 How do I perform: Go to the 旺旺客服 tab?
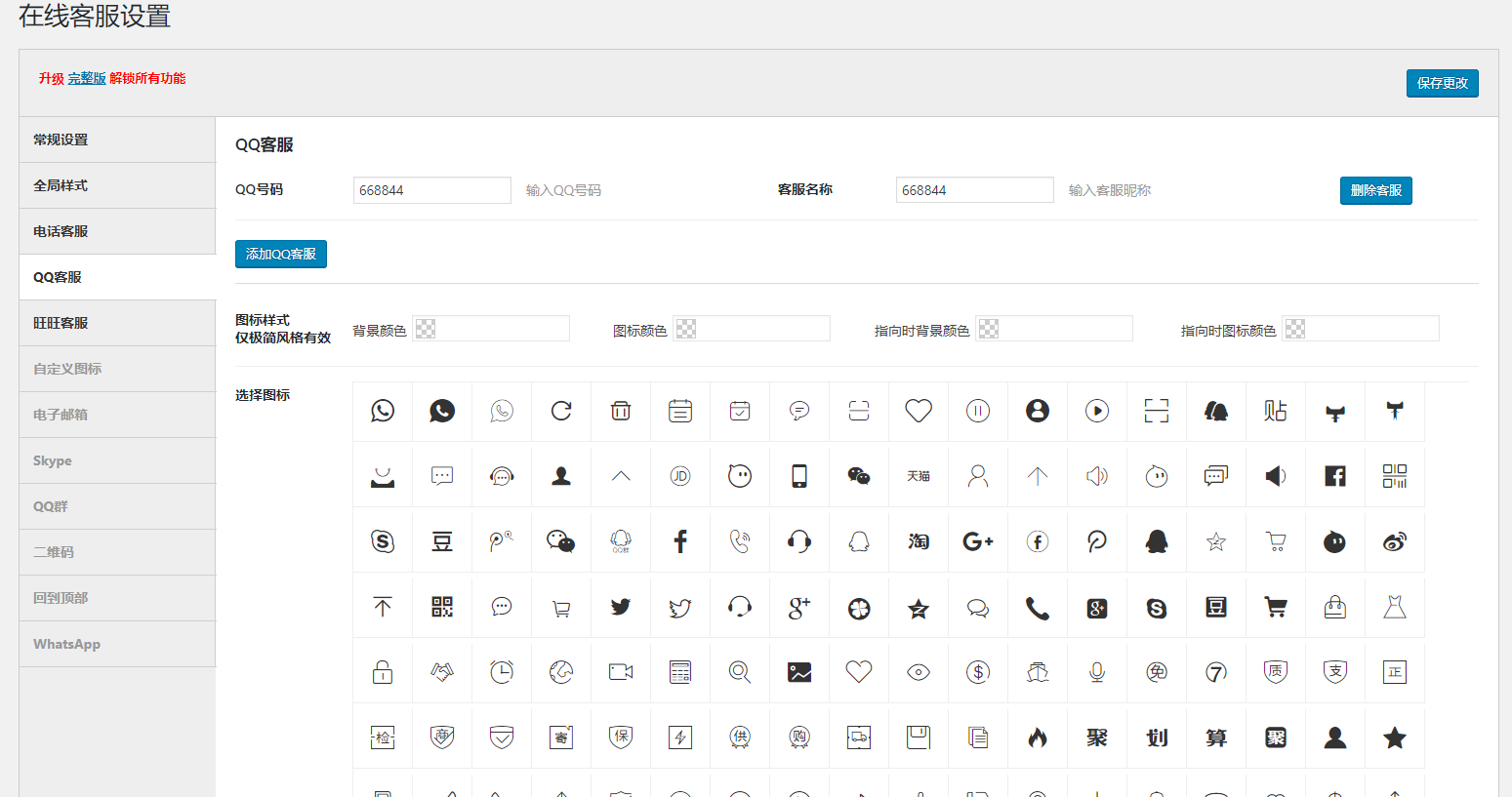pyautogui.click(x=117, y=323)
